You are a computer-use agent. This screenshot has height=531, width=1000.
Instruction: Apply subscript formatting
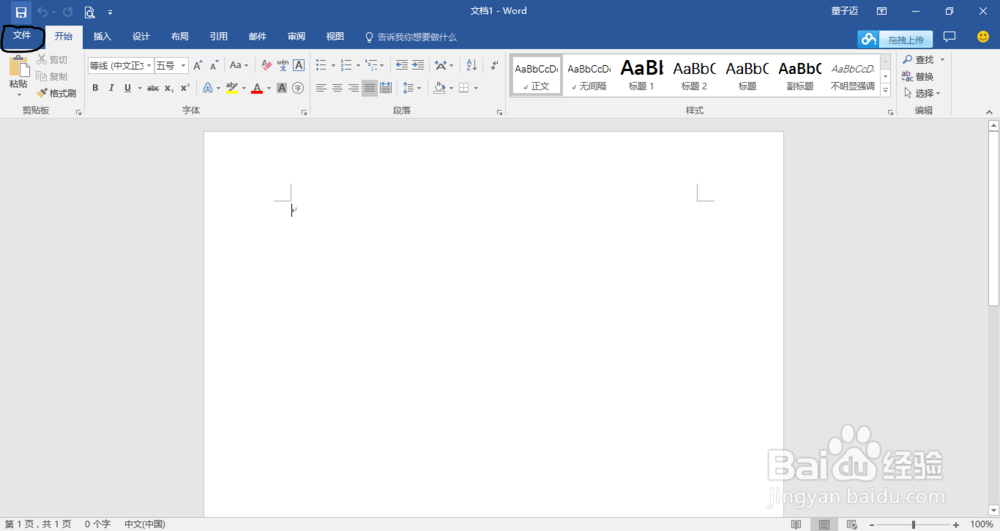point(168,88)
